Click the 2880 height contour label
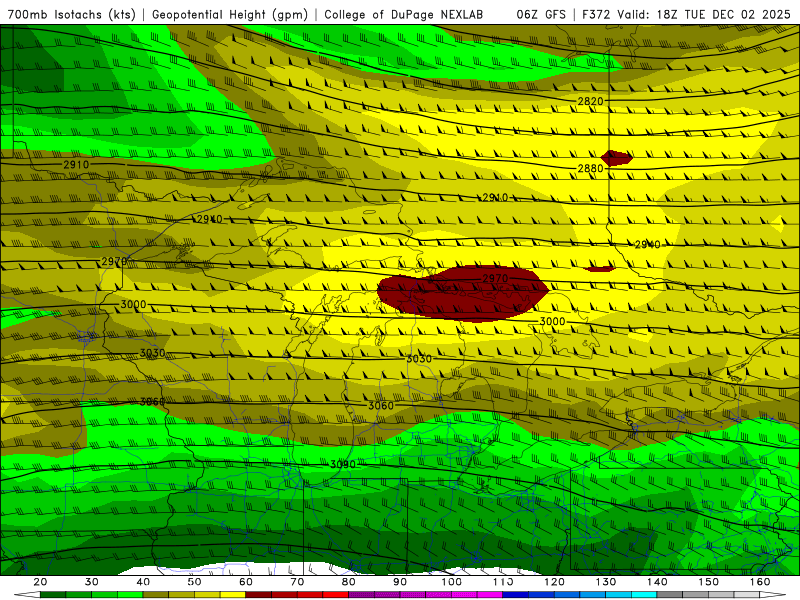The height and width of the screenshot is (600, 800). click(590, 168)
